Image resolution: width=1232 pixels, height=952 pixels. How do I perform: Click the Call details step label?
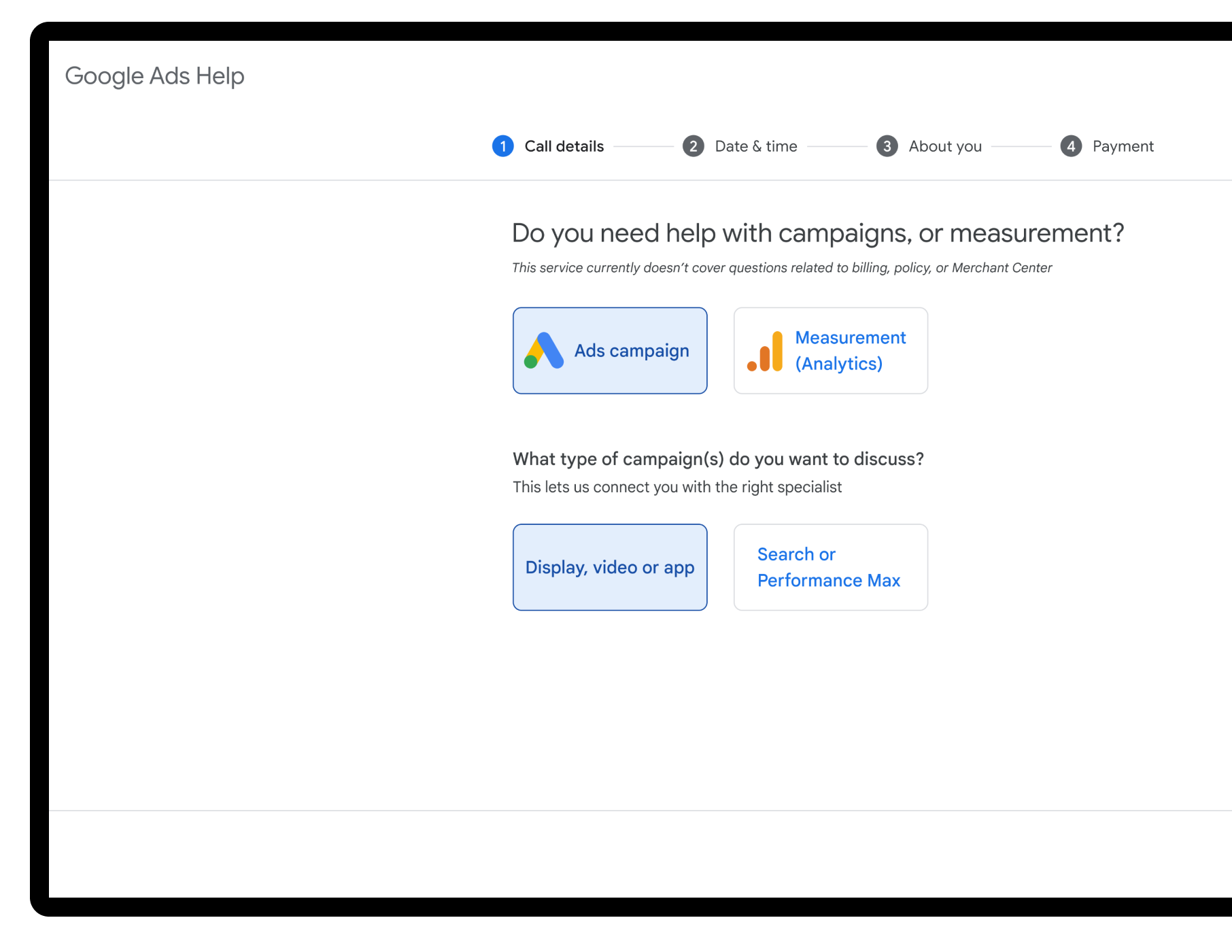[564, 146]
